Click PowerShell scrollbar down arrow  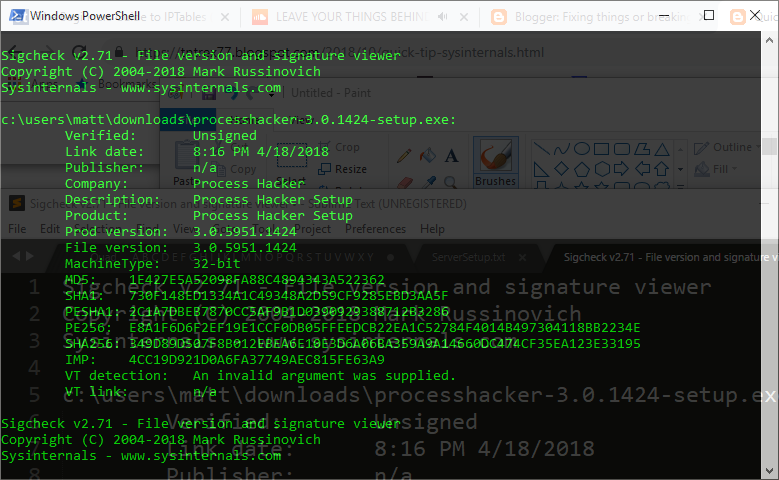770,471
